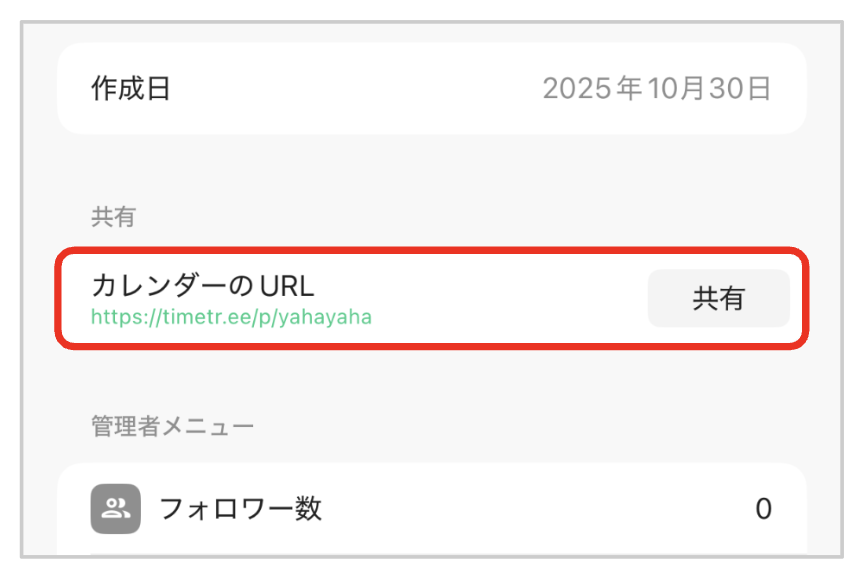Open the timetr.ee/p/yahayaha link
The image size is (866, 576).
(231, 317)
